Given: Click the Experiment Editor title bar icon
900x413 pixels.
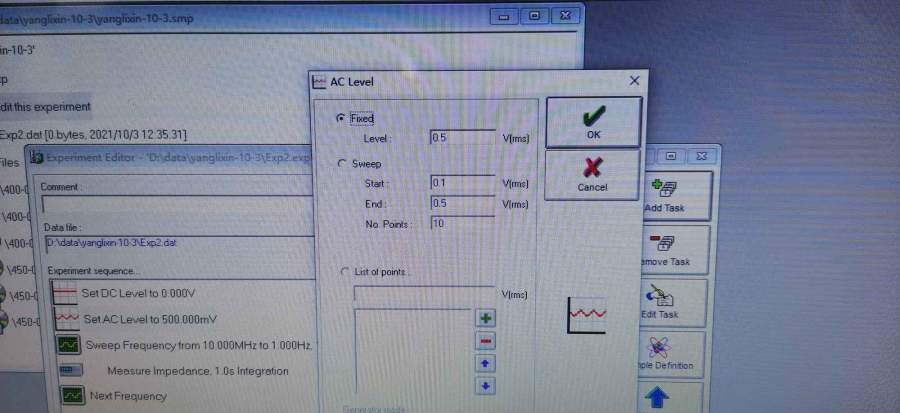Looking at the screenshot, I should coord(37,157).
